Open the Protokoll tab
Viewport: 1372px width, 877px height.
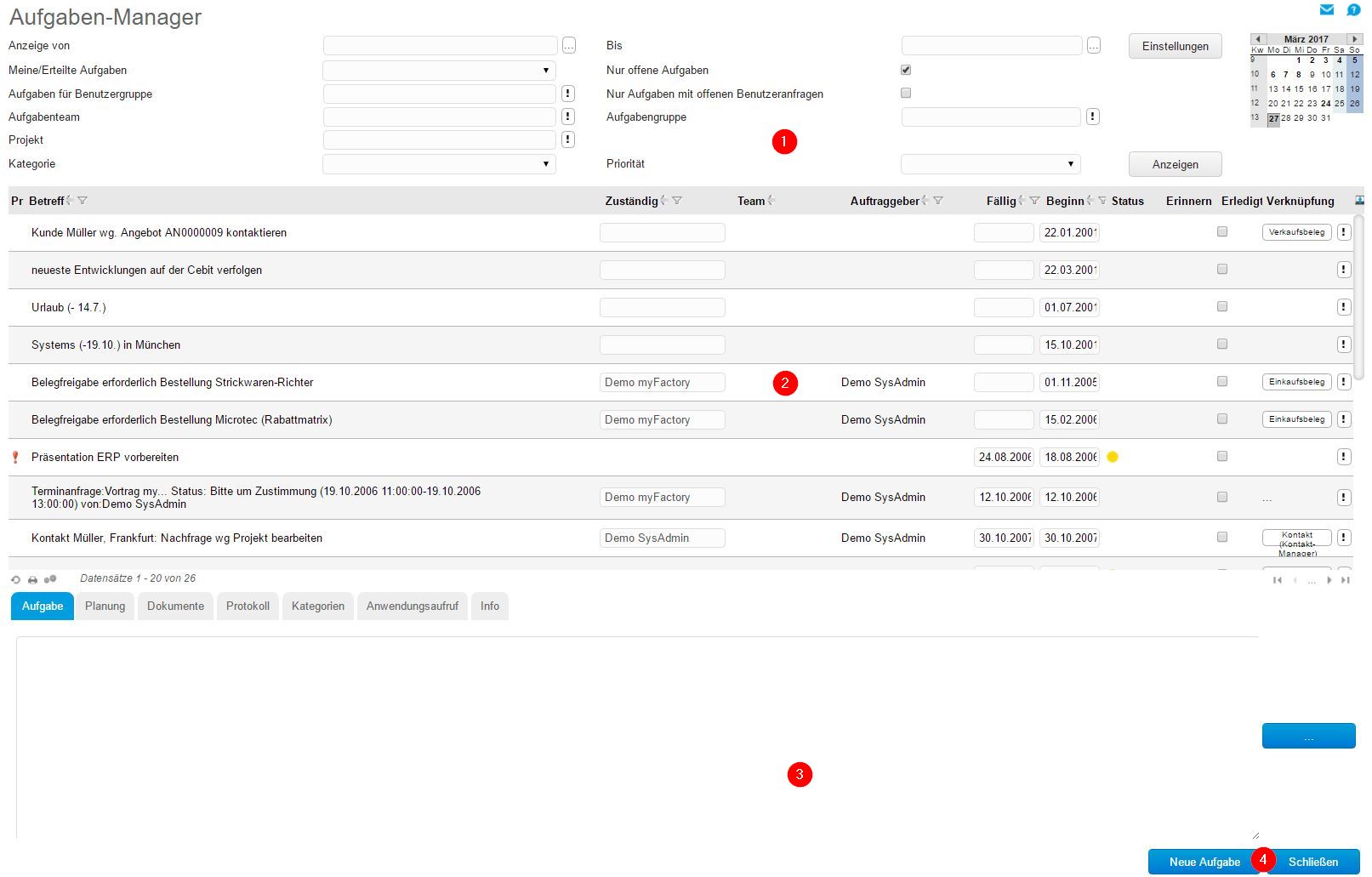(248, 606)
